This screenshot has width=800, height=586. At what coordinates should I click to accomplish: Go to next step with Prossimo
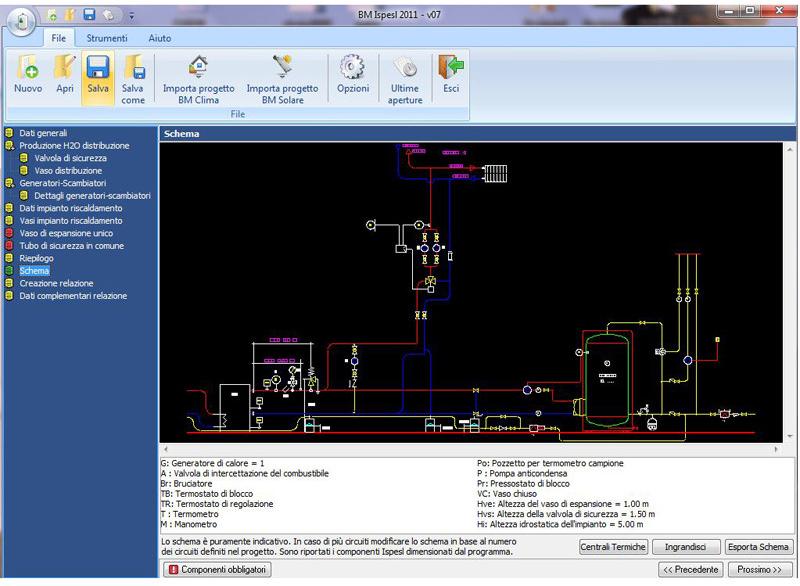(760, 569)
